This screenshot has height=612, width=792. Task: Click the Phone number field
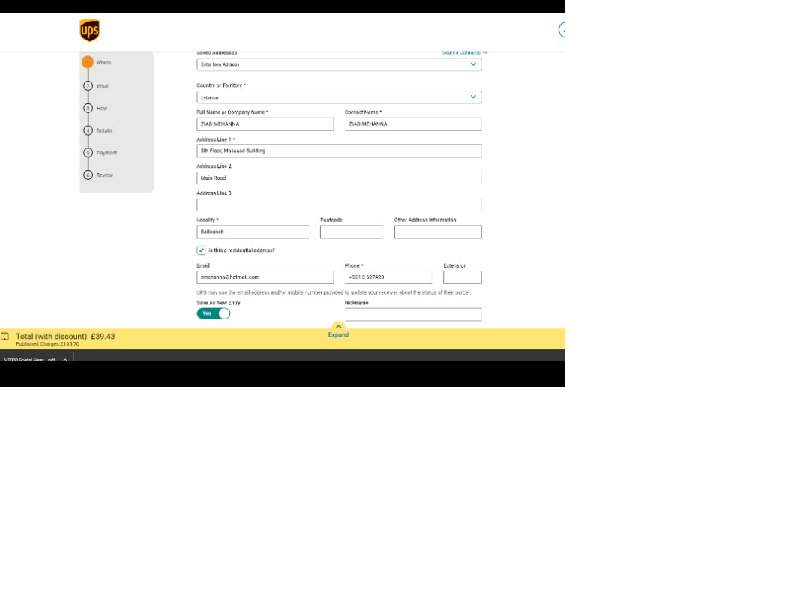(x=388, y=277)
